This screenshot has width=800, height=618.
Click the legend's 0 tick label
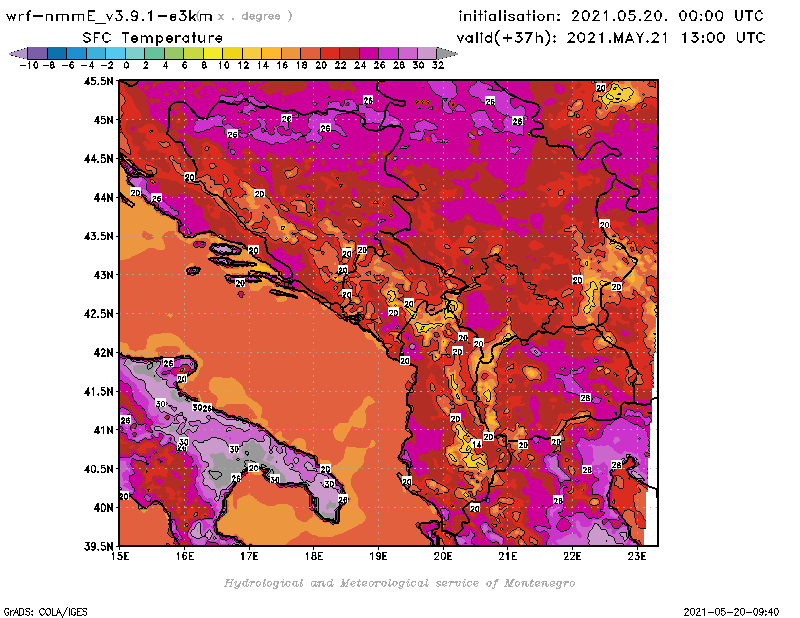[x=126, y=65]
